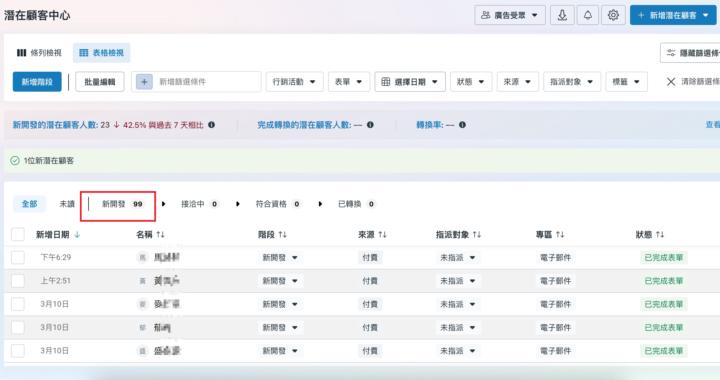The height and width of the screenshot is (380, 720).
Task: Click 清除篩選條件 link
Action: coord(700,82)
